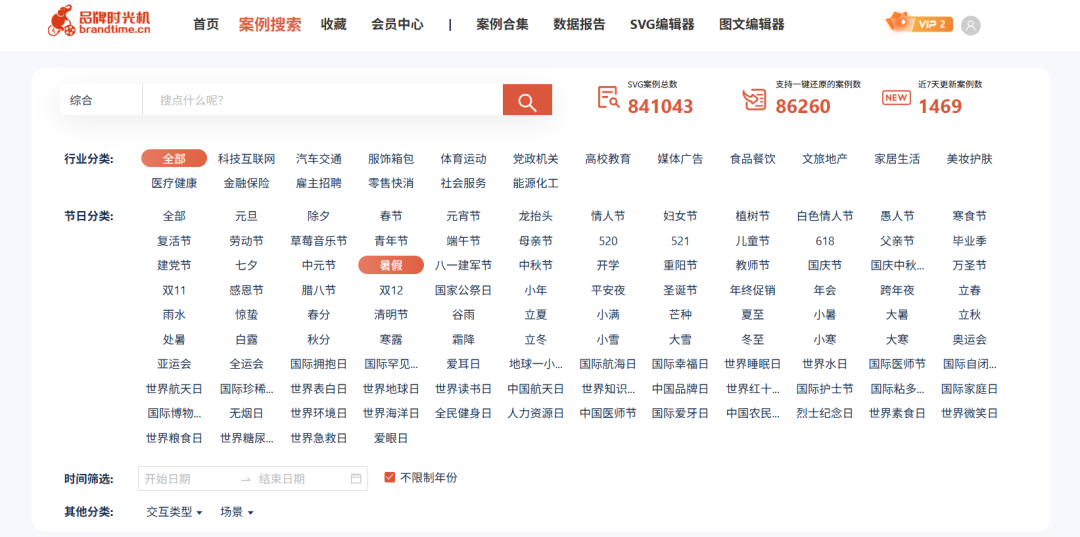This screenshot has width=1080, height=537.
Task: Choose the 母亲节 holiday filter
Action: click(x=536, y=241)
